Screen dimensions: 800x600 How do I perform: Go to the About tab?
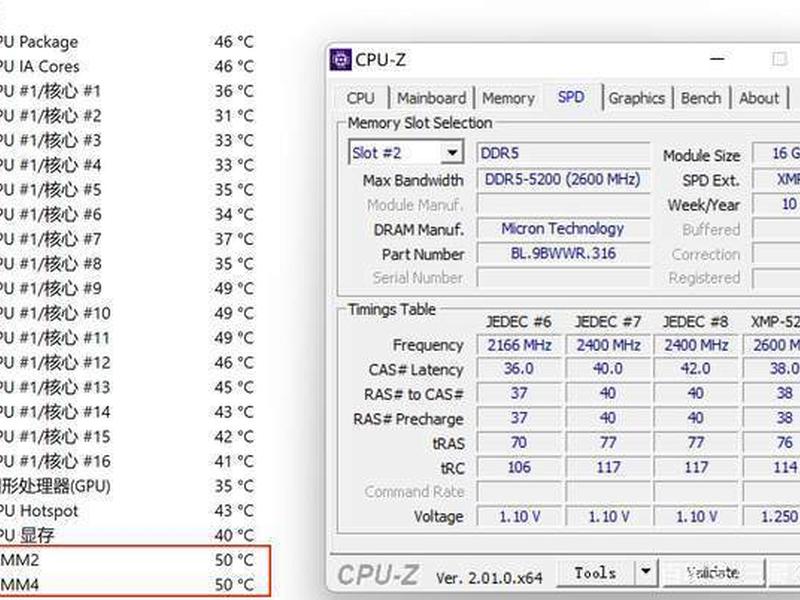pos(759,98)
